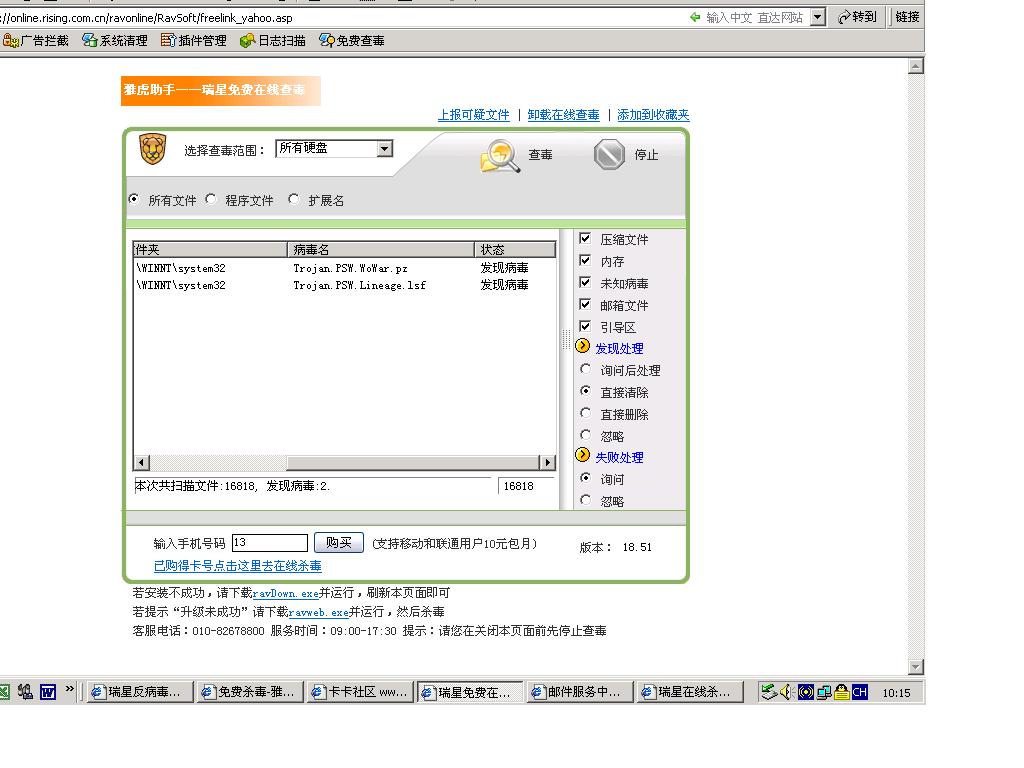
Task: Select 忽略 under 发现处理
Action: coord(586,435)
